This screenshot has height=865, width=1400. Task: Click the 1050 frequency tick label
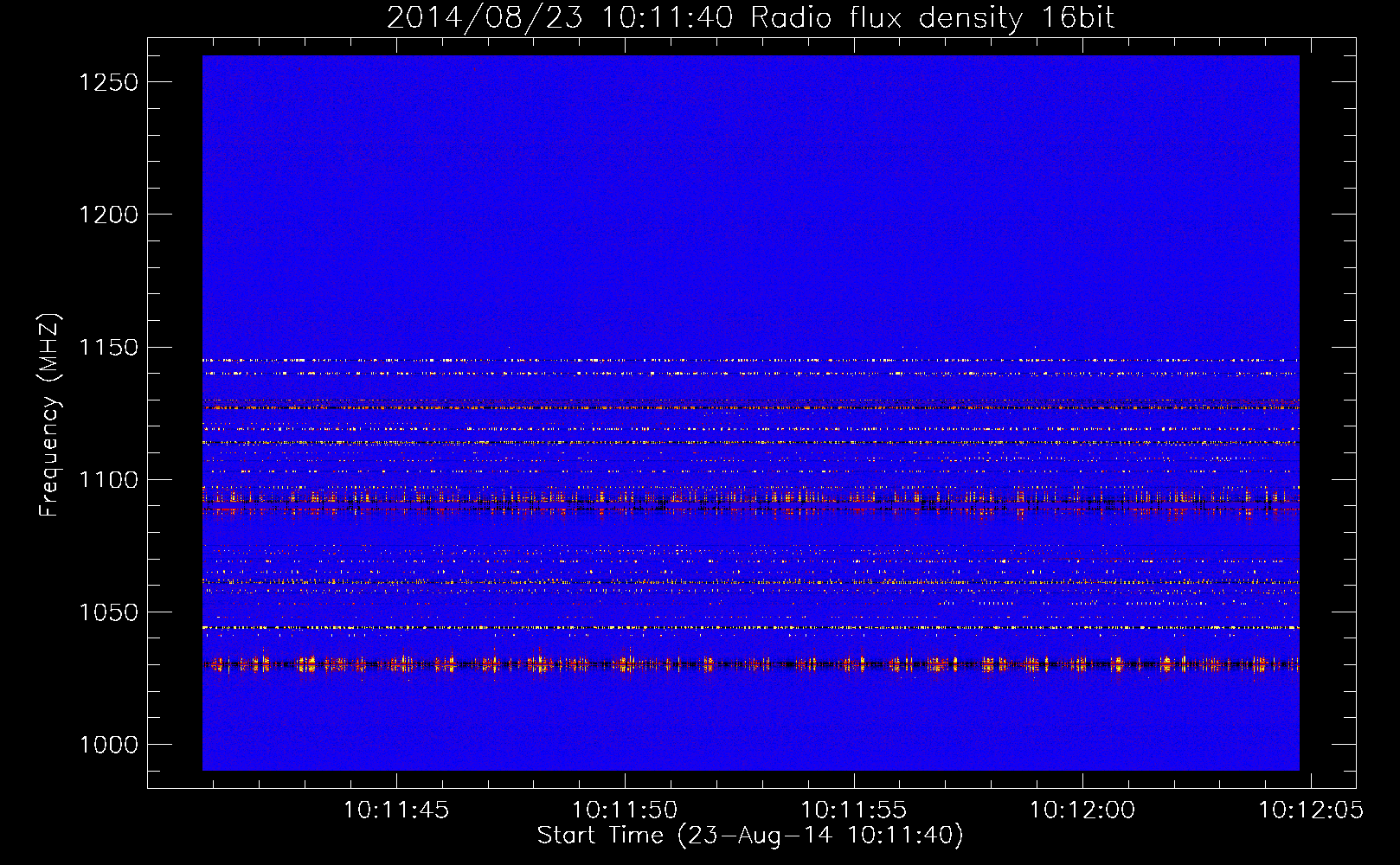(x=108, y=612)
